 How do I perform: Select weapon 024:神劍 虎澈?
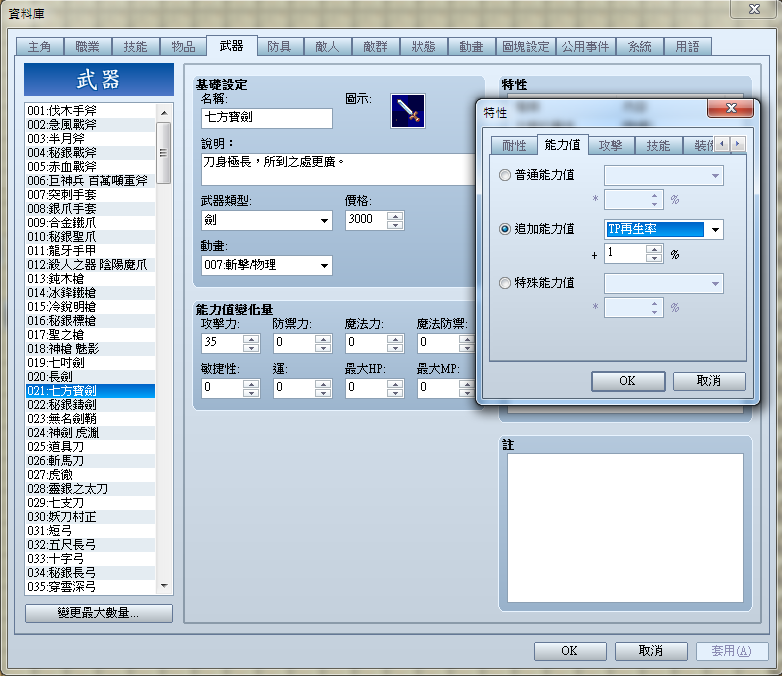(90, 433)
